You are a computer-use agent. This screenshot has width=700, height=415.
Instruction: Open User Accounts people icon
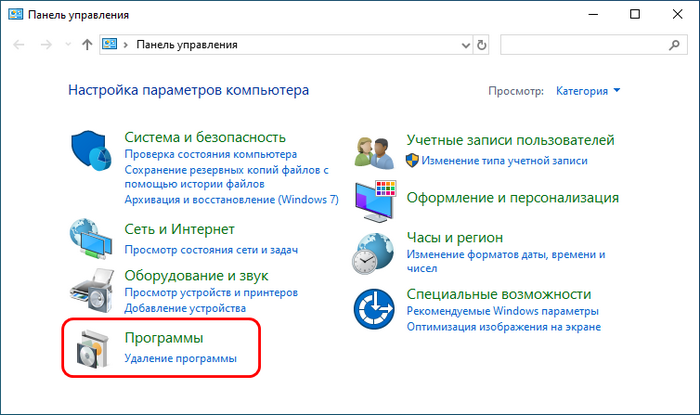click(x=374, y=153)
